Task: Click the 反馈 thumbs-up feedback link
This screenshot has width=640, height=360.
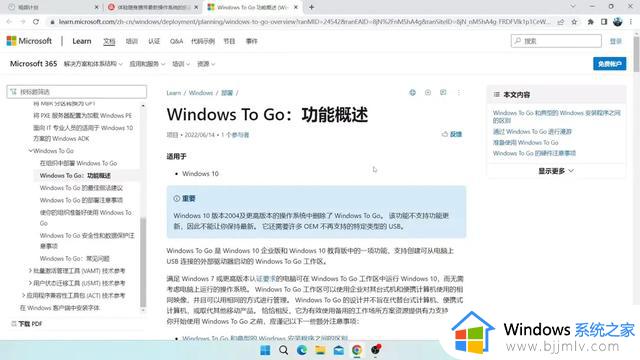Action: pos(452,134)
